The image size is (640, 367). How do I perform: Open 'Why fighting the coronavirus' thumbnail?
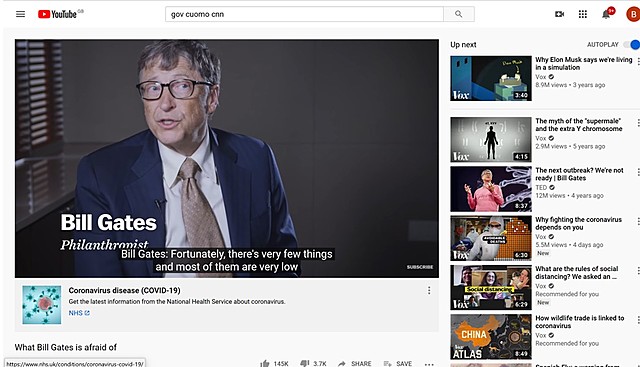point(491,238)
